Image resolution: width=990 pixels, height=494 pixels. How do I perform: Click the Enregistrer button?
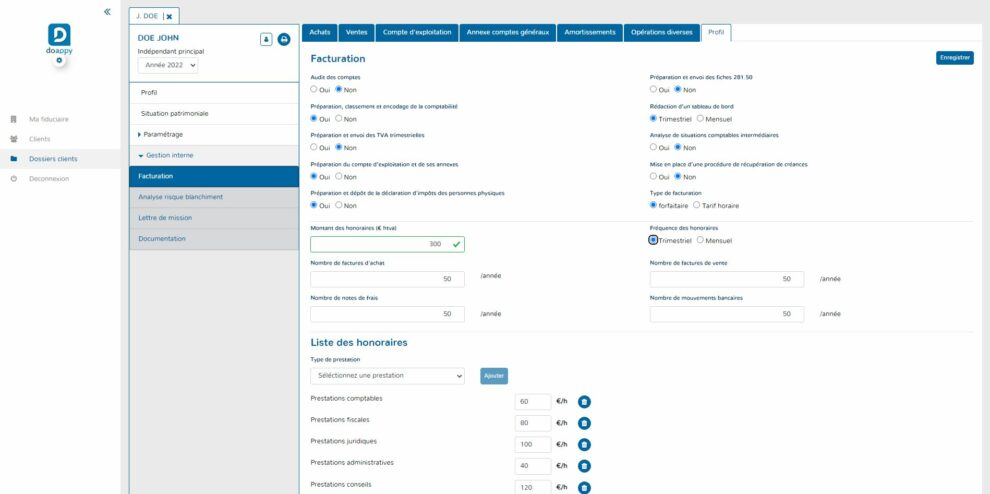click(x=954, y=58)
